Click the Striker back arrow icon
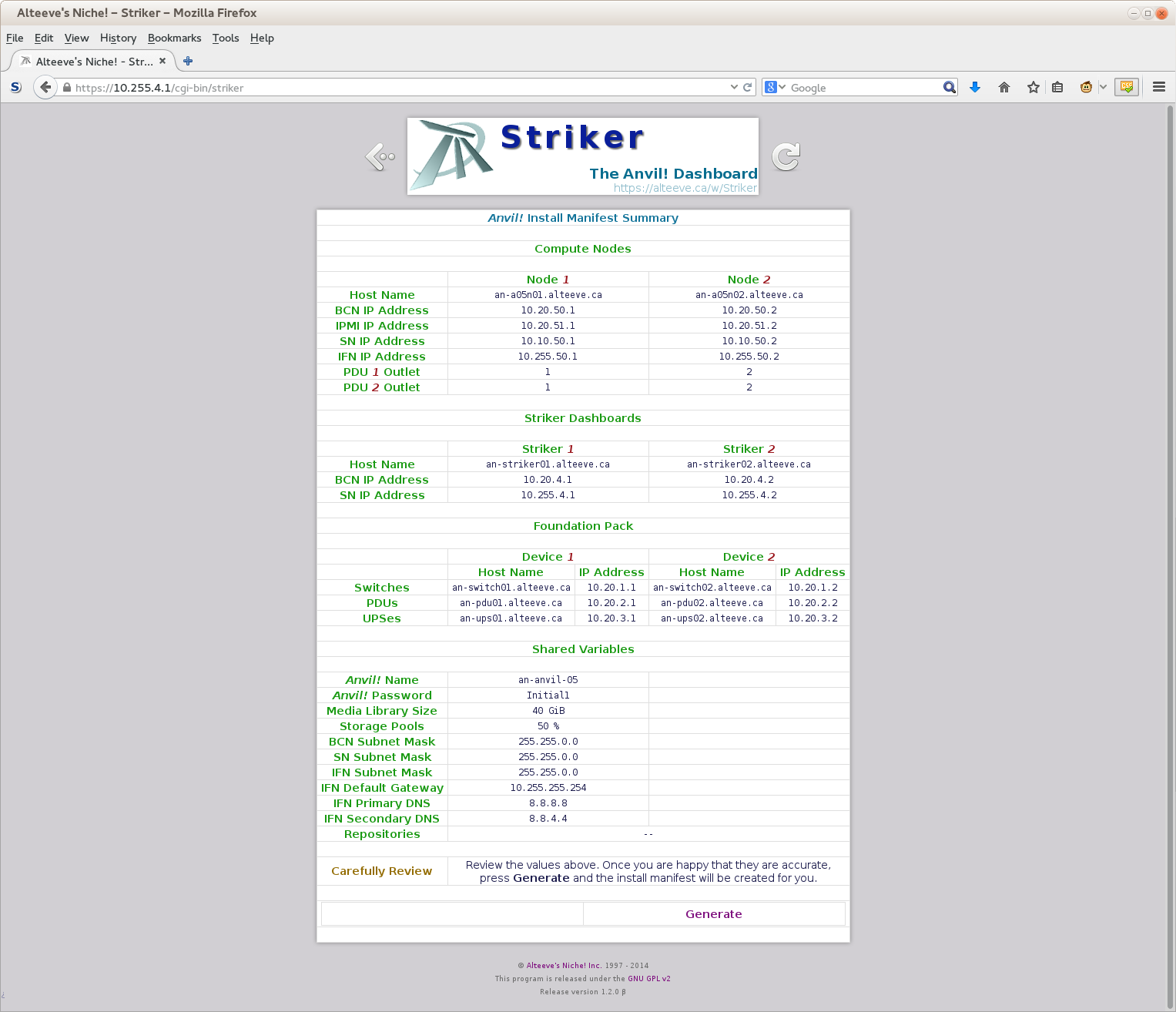 380,156
